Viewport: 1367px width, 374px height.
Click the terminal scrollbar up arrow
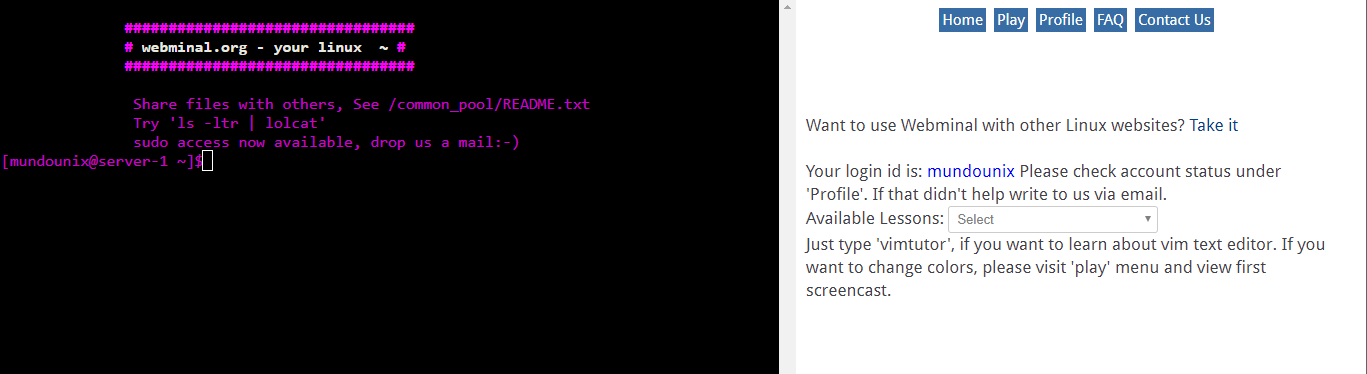(787, 7)
